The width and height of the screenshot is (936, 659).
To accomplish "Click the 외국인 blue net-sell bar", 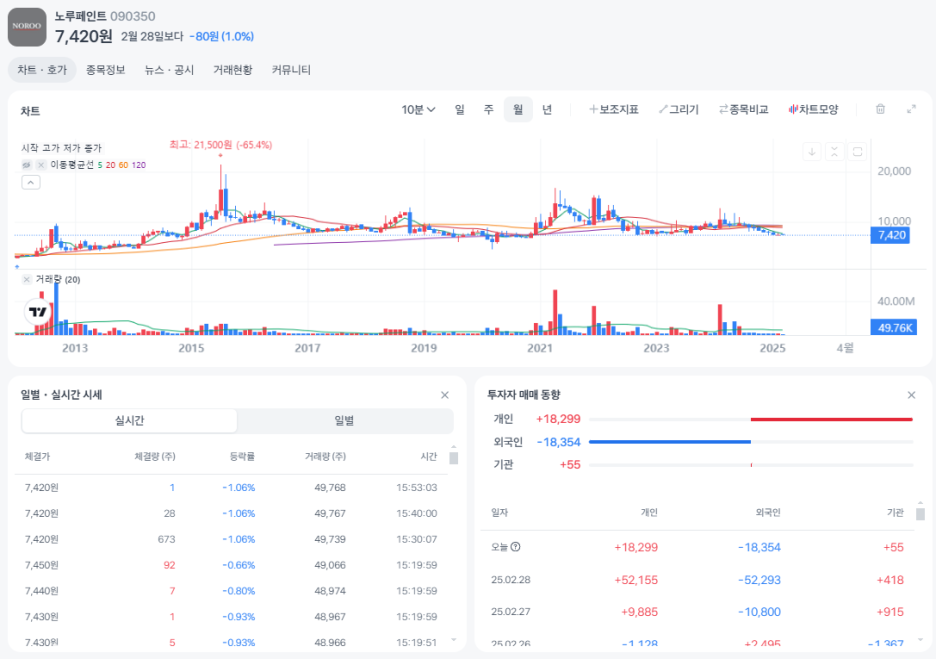I will click(670, 442).
